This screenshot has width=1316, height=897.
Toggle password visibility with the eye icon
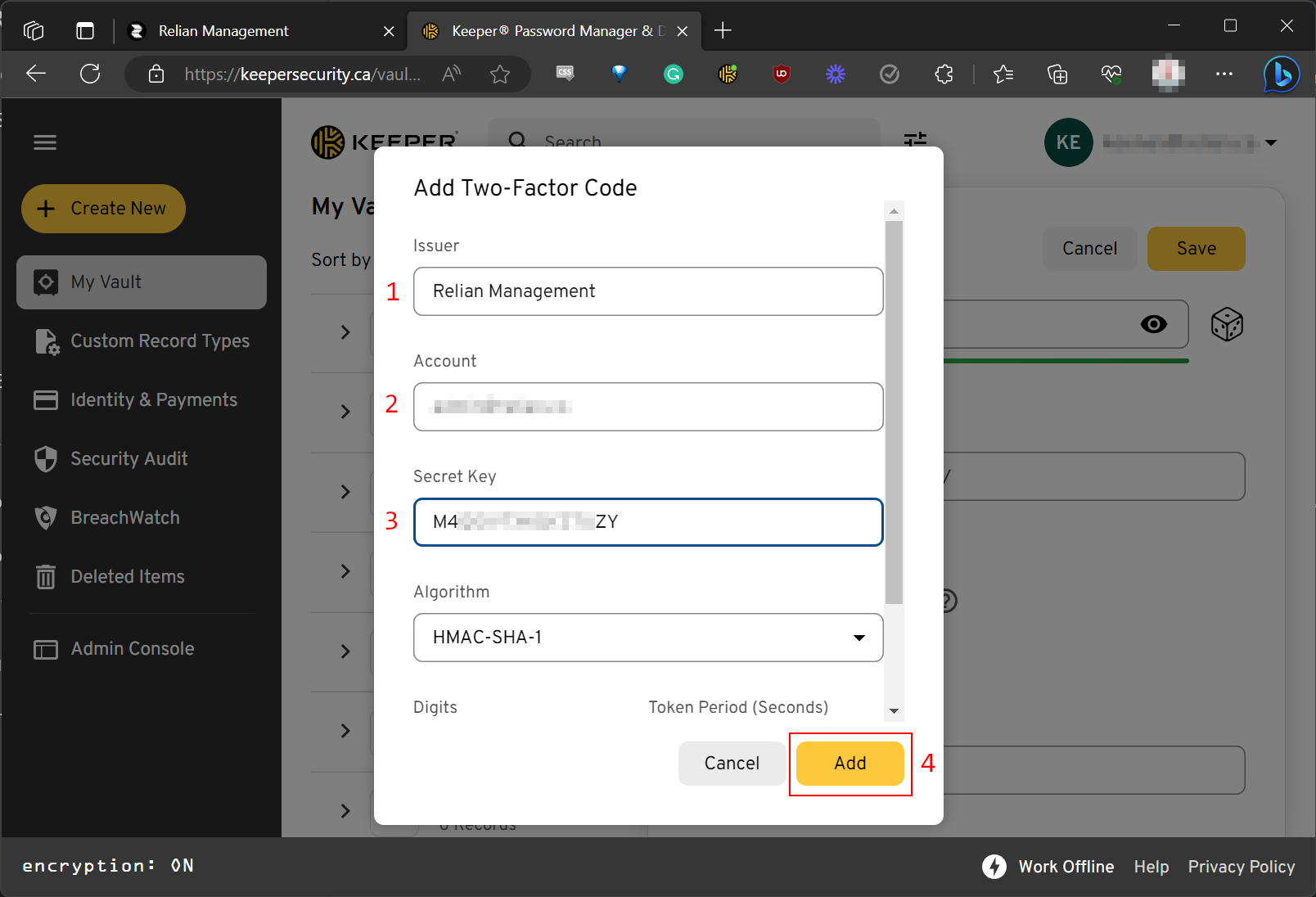(x=1154, y=325)
